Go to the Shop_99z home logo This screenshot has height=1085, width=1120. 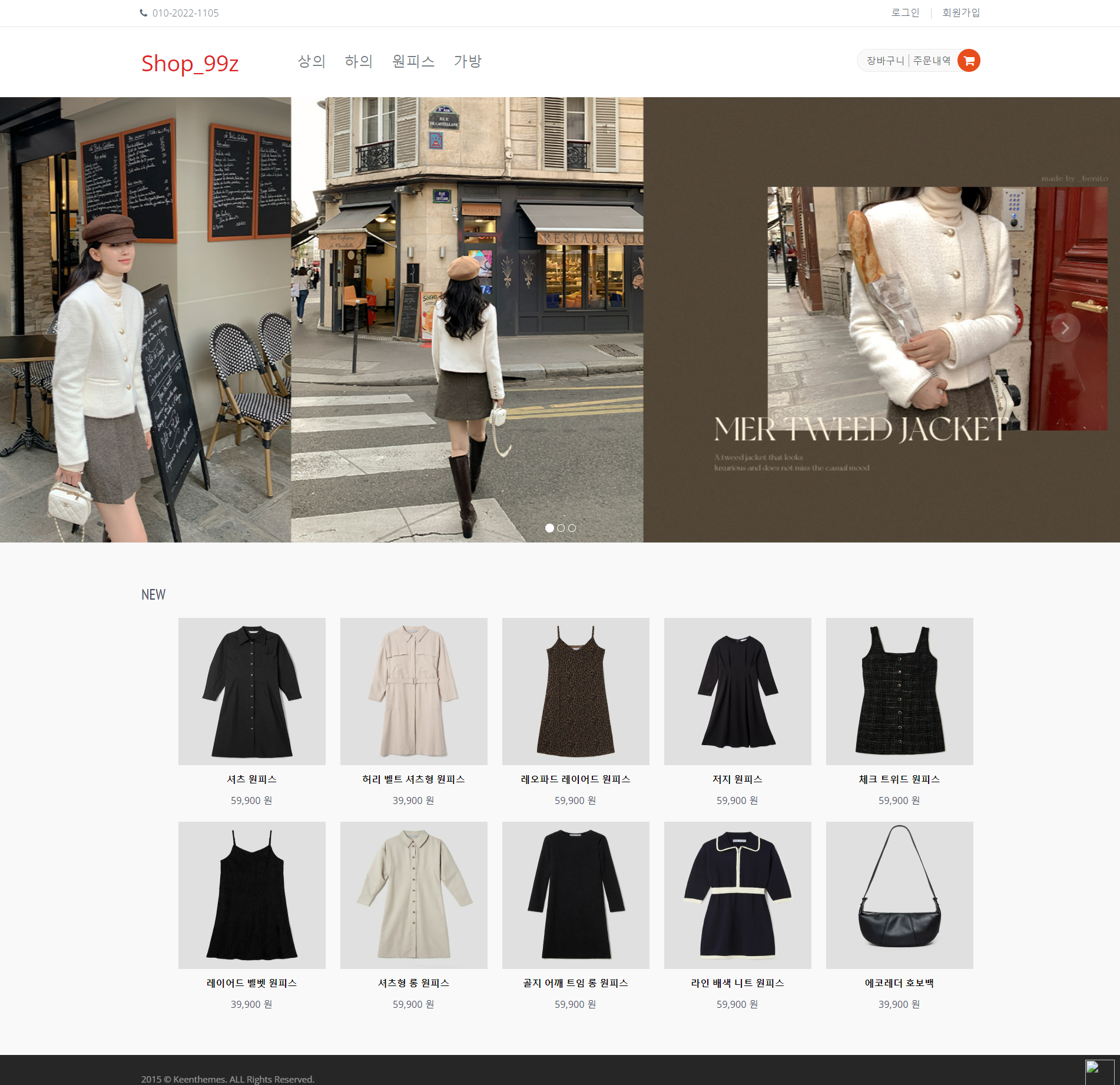tap(190, 63)
